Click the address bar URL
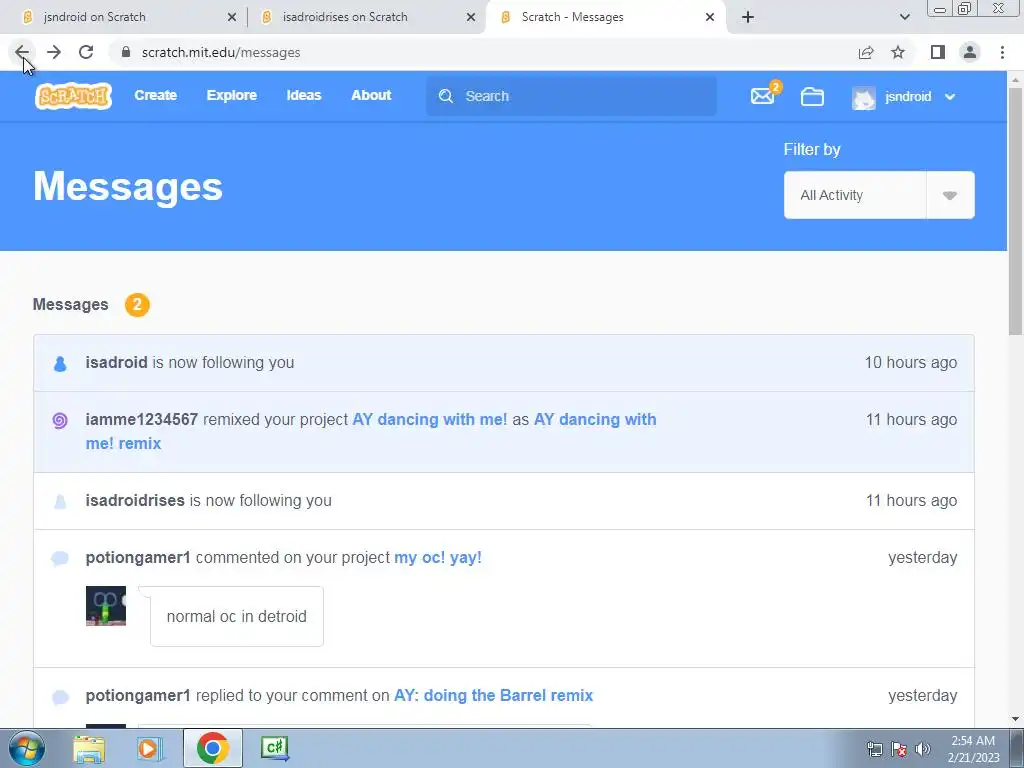 tap(221, 52)
